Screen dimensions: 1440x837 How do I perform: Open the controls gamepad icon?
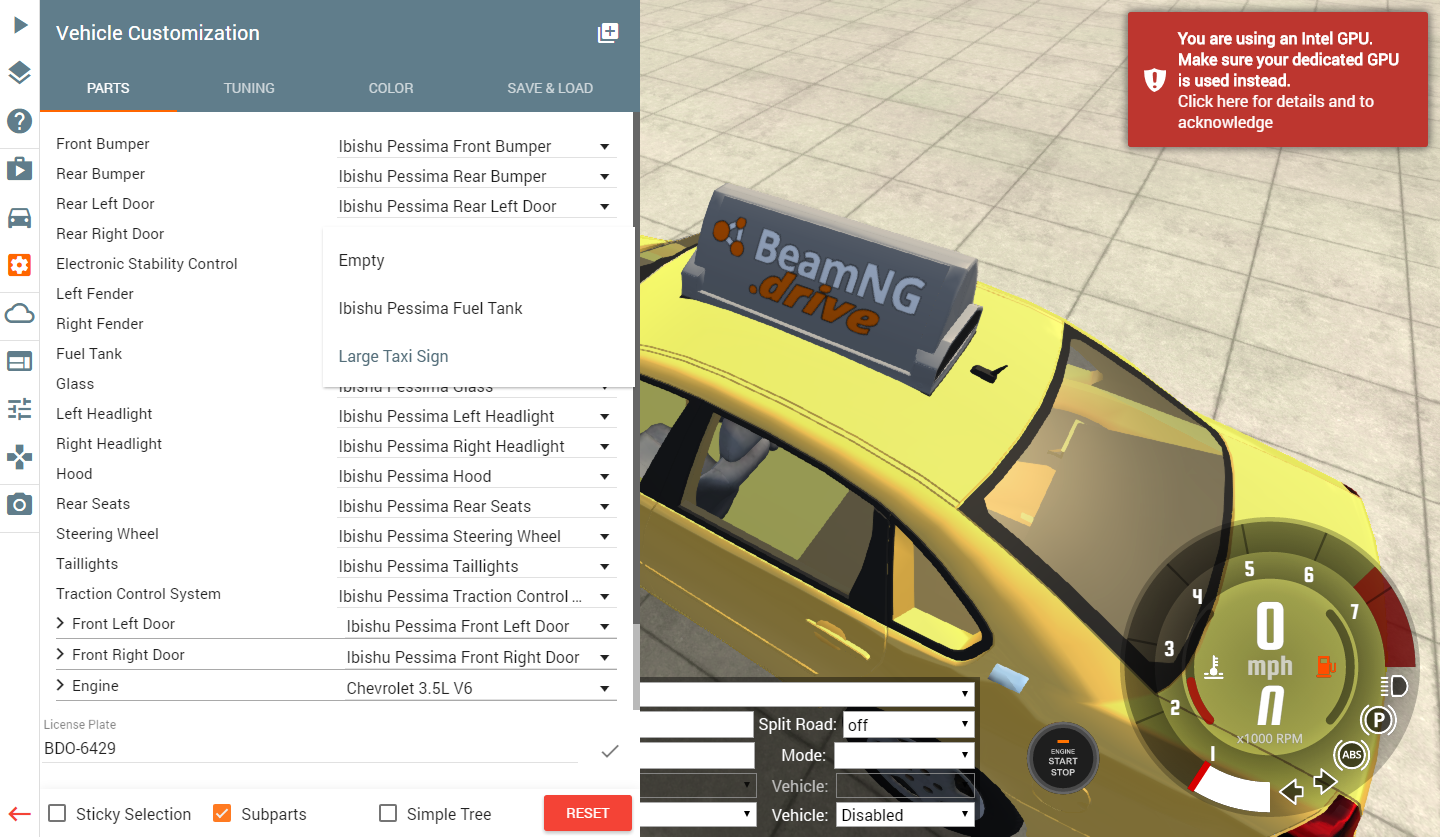[20, 457]
